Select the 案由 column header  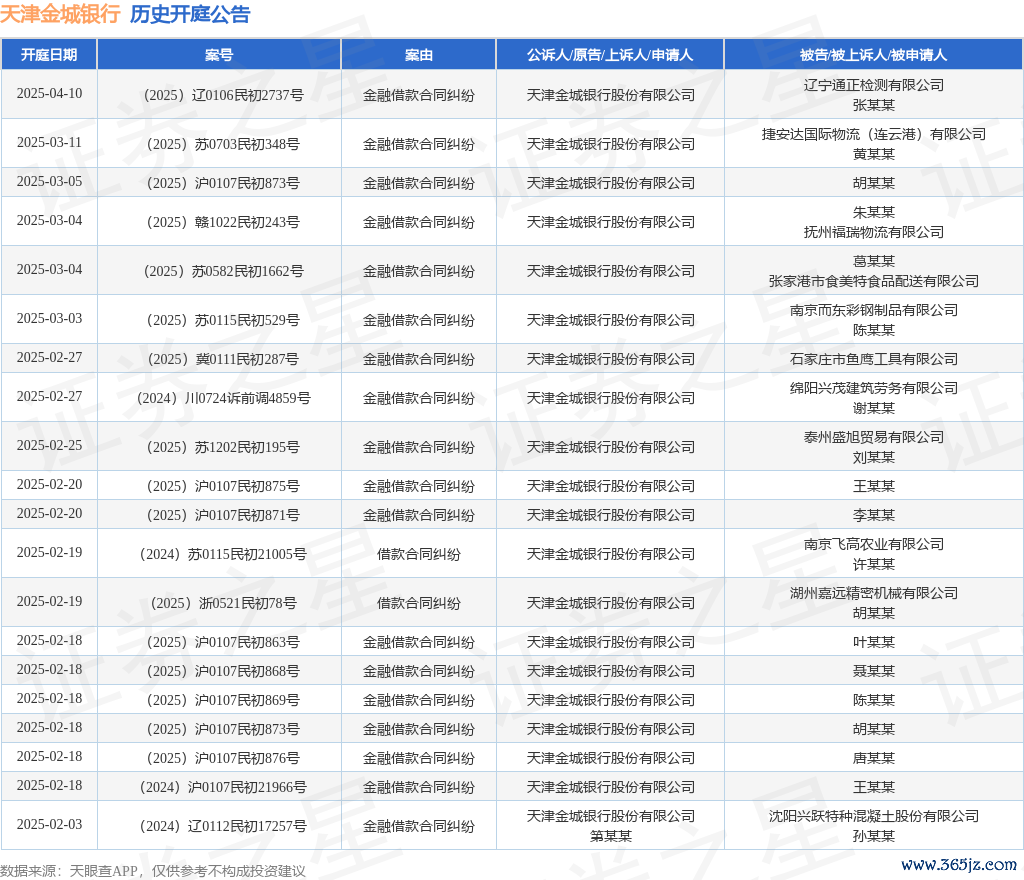419,55
